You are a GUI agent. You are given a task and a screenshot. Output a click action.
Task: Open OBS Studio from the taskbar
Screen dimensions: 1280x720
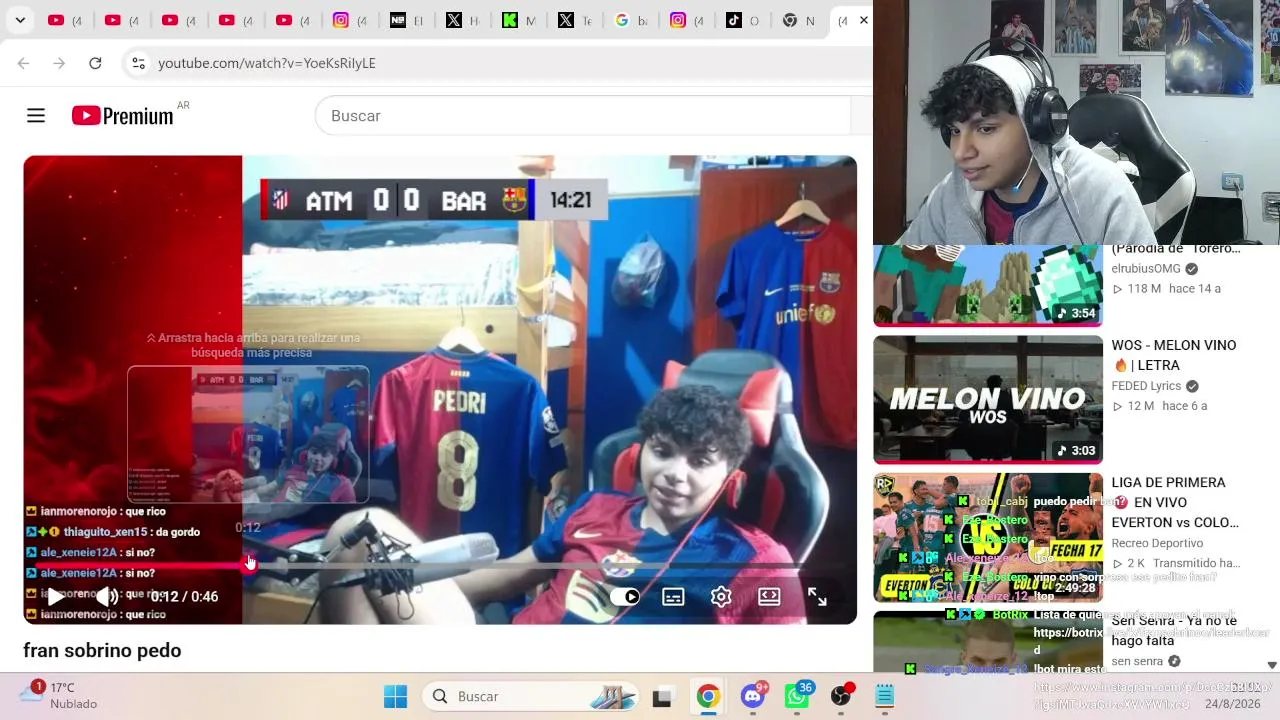841,696
